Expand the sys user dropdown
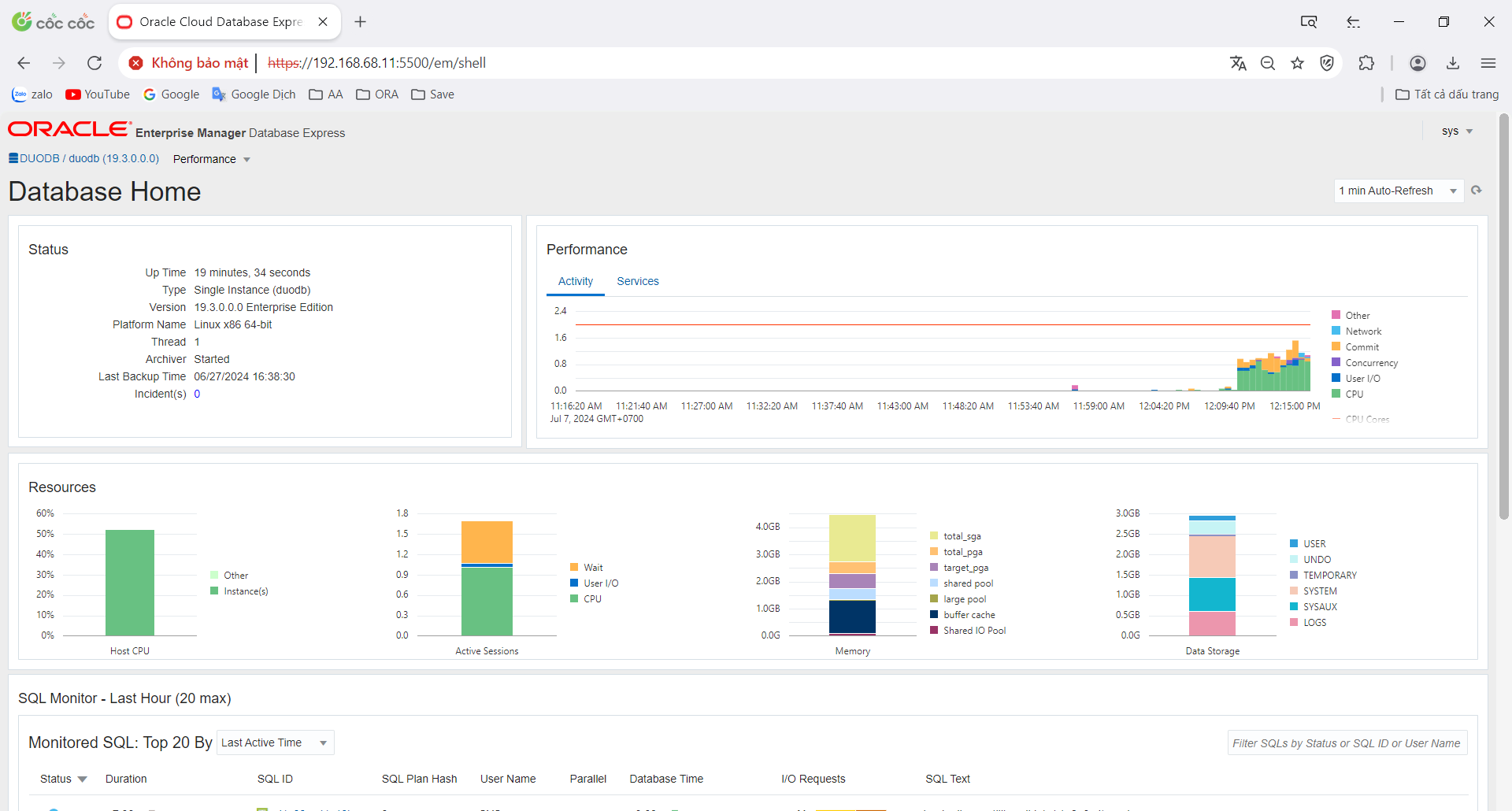 pyautogui.click(x=1457, y=131)
